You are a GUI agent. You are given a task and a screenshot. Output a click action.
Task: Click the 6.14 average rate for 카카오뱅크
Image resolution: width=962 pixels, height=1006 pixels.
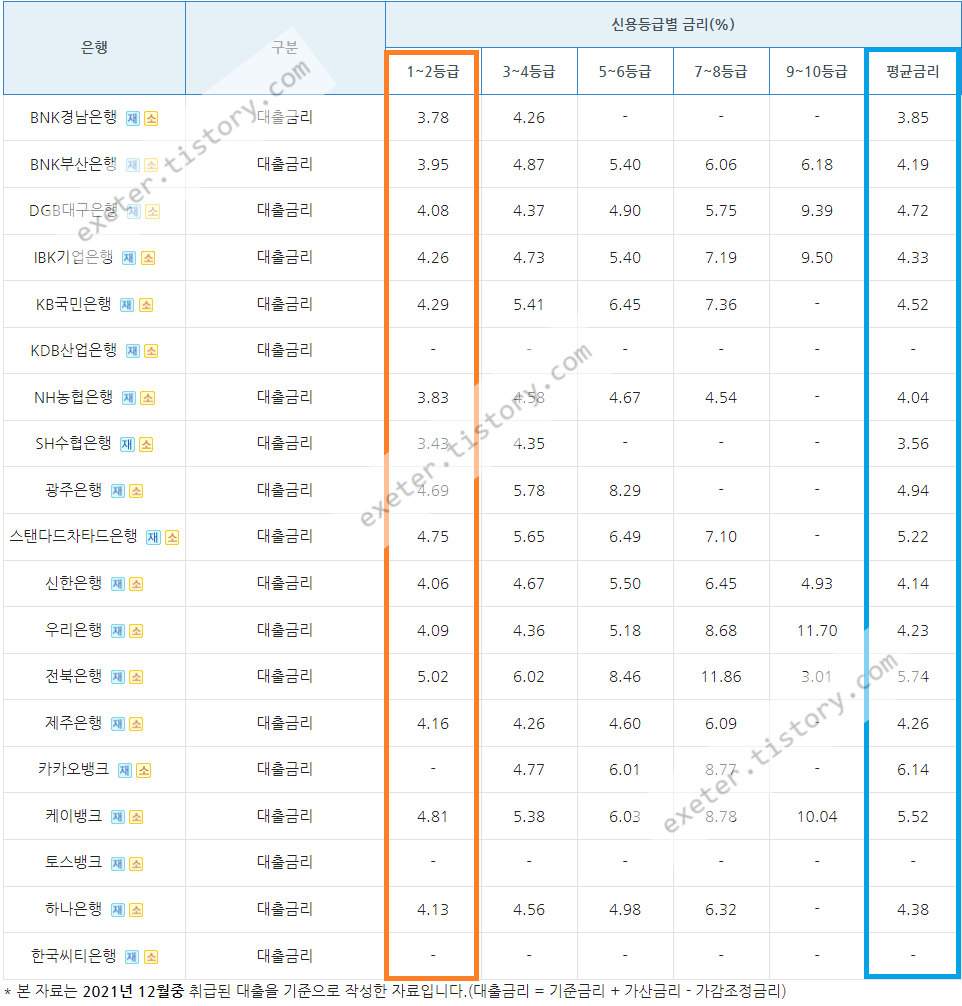913,770
